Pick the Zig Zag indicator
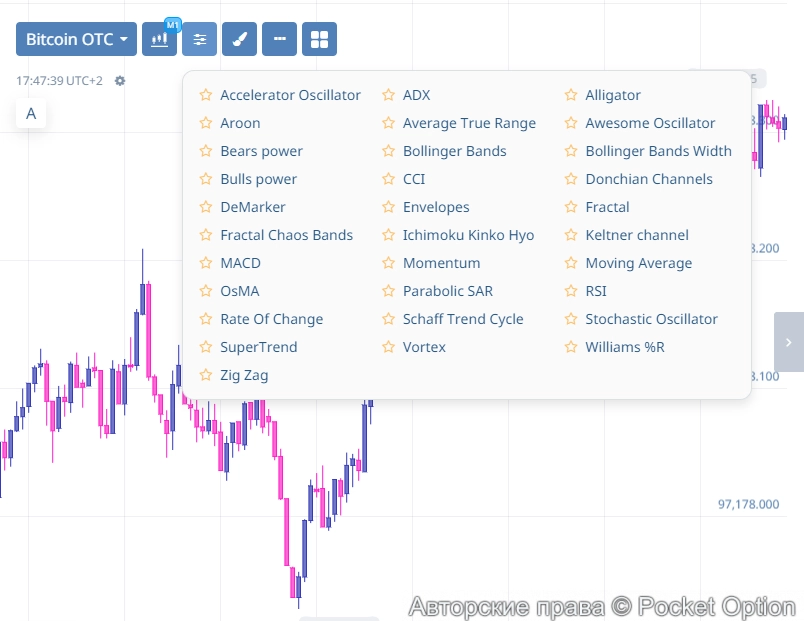 (244, 375)
